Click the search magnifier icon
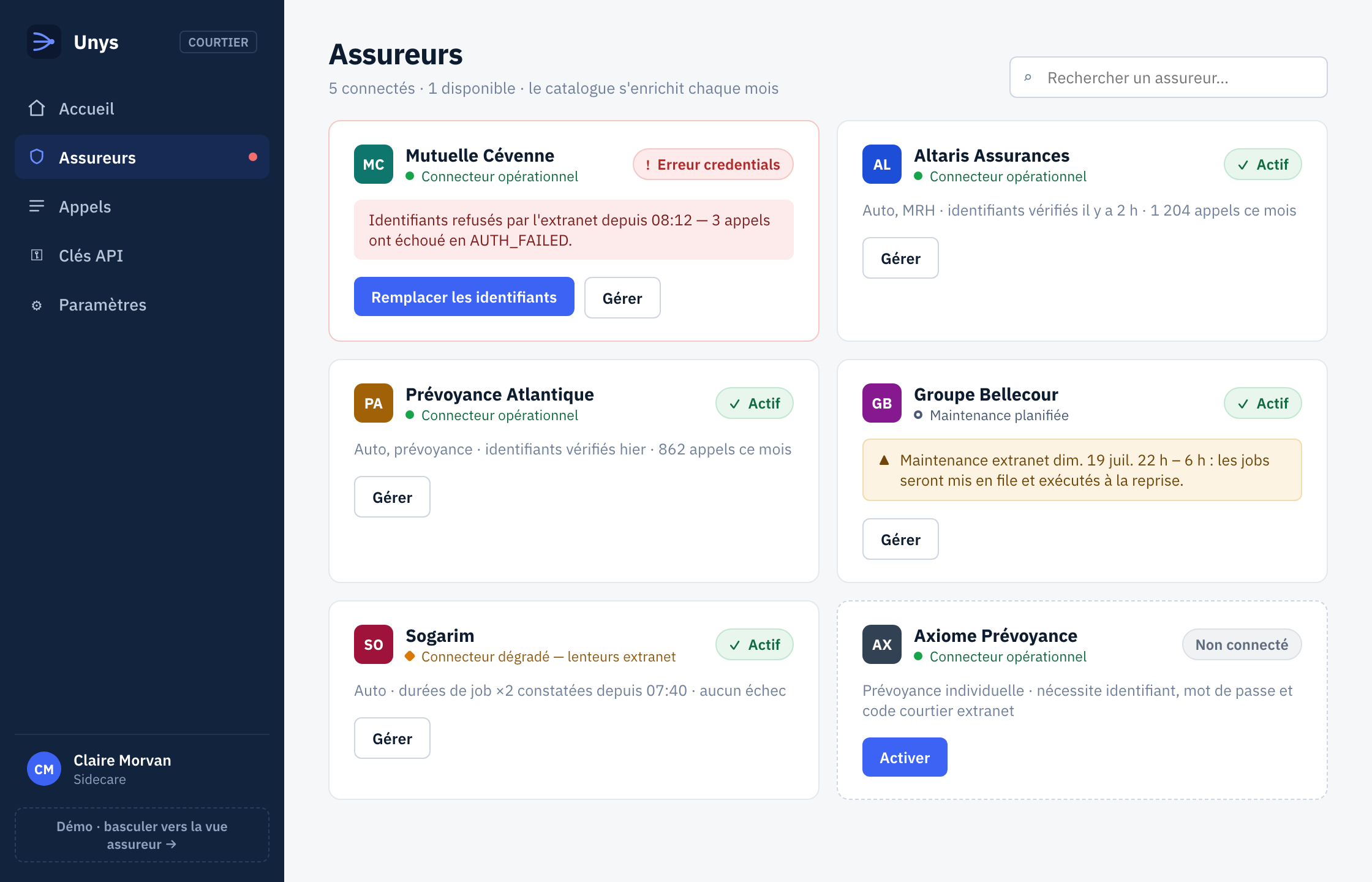Viewport: 1372px width, 882px height. coord(1028,78)
